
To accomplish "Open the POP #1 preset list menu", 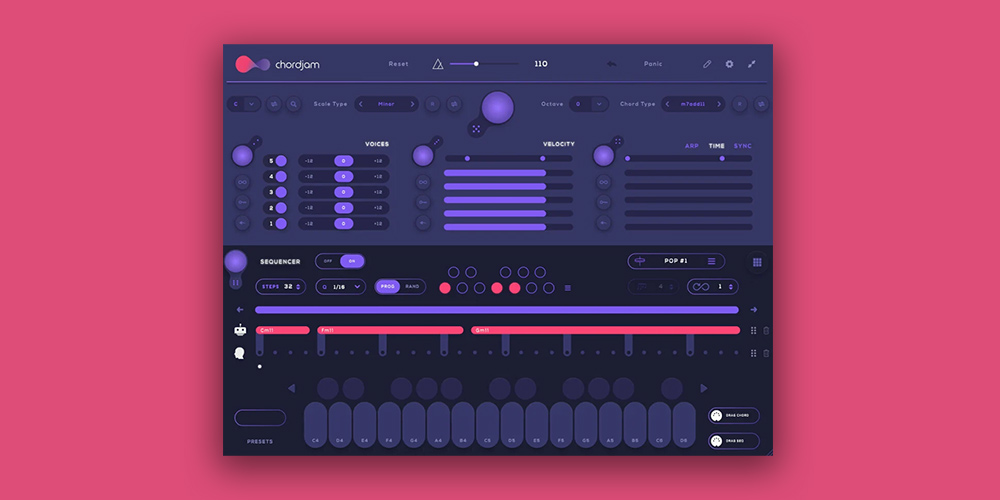I will tap(711, 261).
